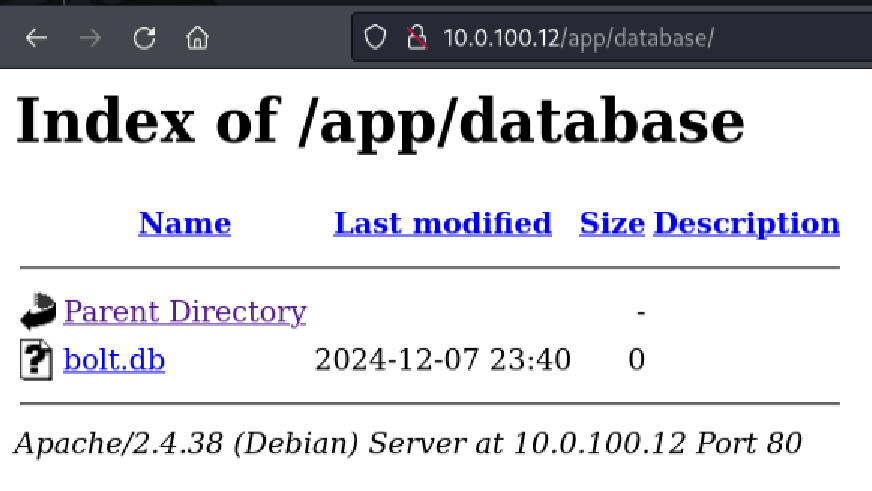The image size is (872, 491).
Task: Sort the listing by Last modified
Action: click(x=442, y=223)
